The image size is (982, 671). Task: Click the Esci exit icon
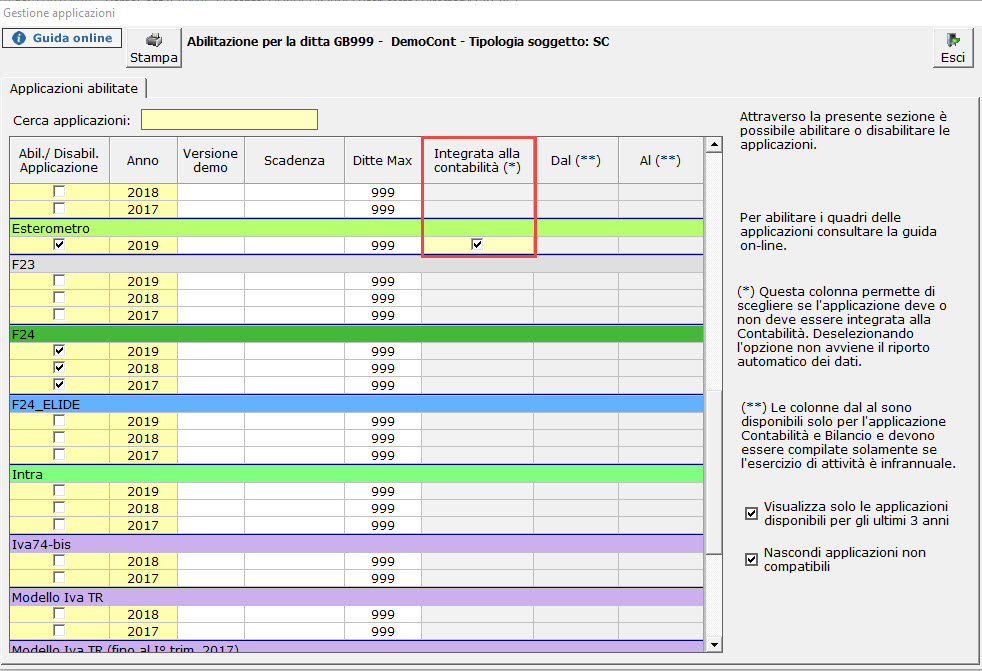click(x=953, y=41)
